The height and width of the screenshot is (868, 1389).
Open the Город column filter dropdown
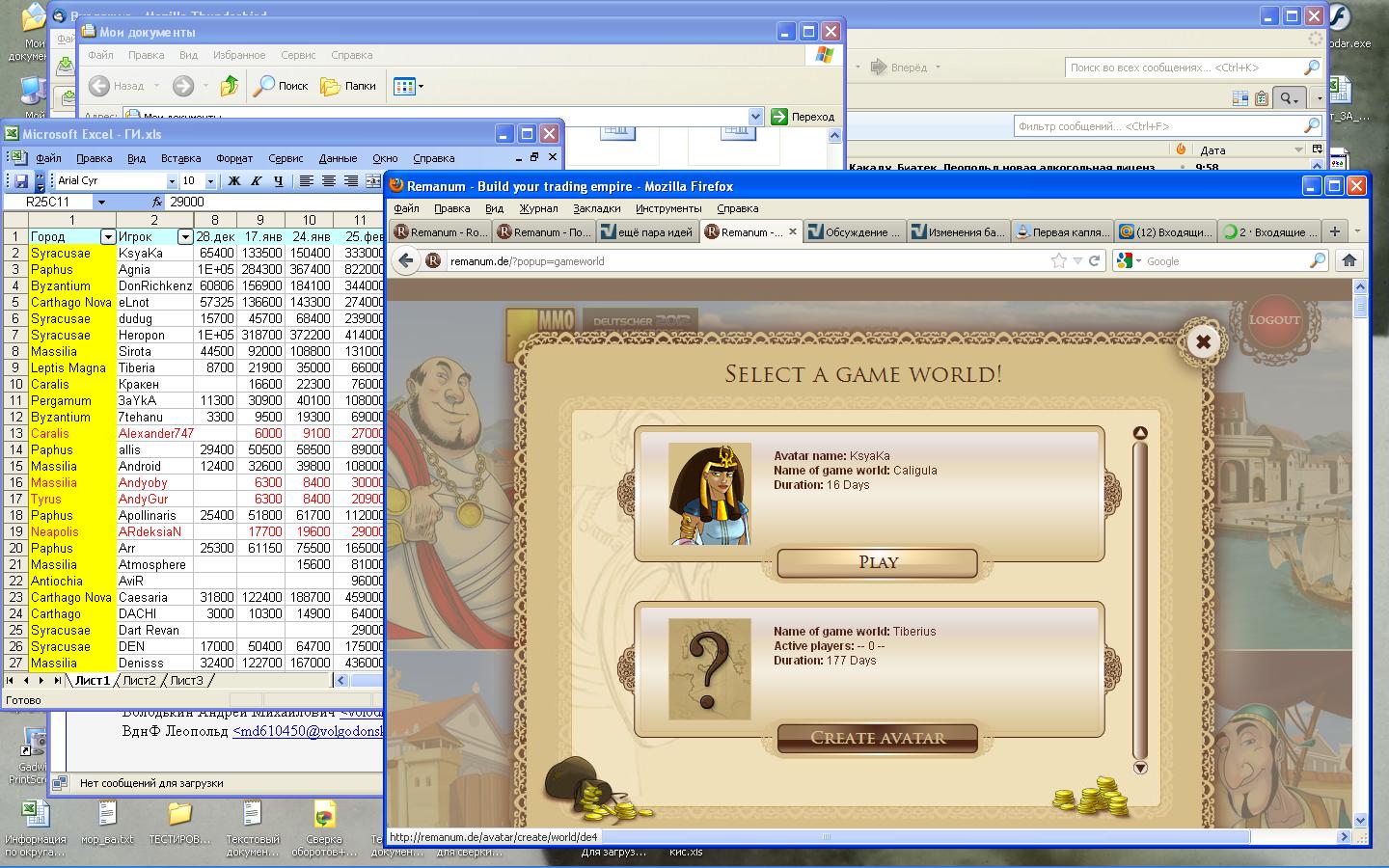coord(108,237)
